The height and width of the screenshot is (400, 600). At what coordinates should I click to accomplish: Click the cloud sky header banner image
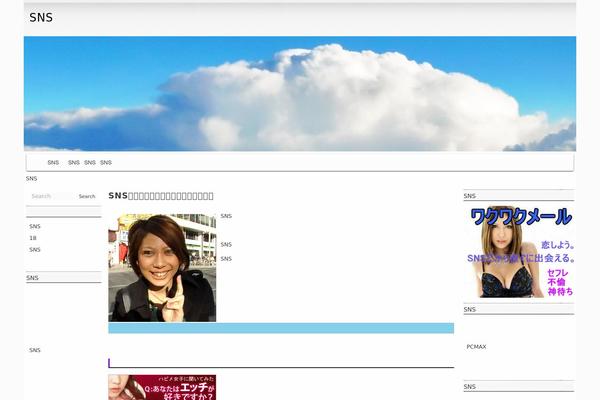pyautogui.click(x=300, y=94)
